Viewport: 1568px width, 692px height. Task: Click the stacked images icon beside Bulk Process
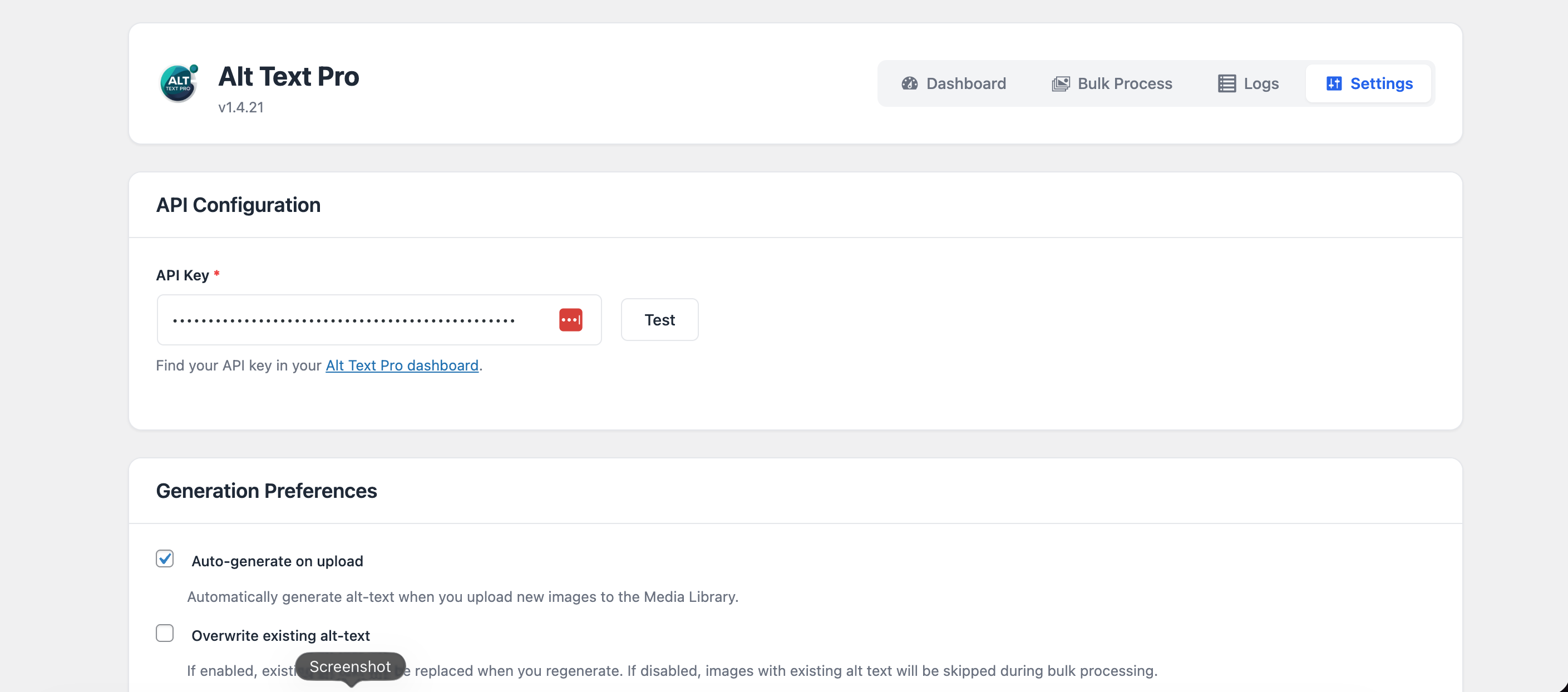pos(1061,83)
